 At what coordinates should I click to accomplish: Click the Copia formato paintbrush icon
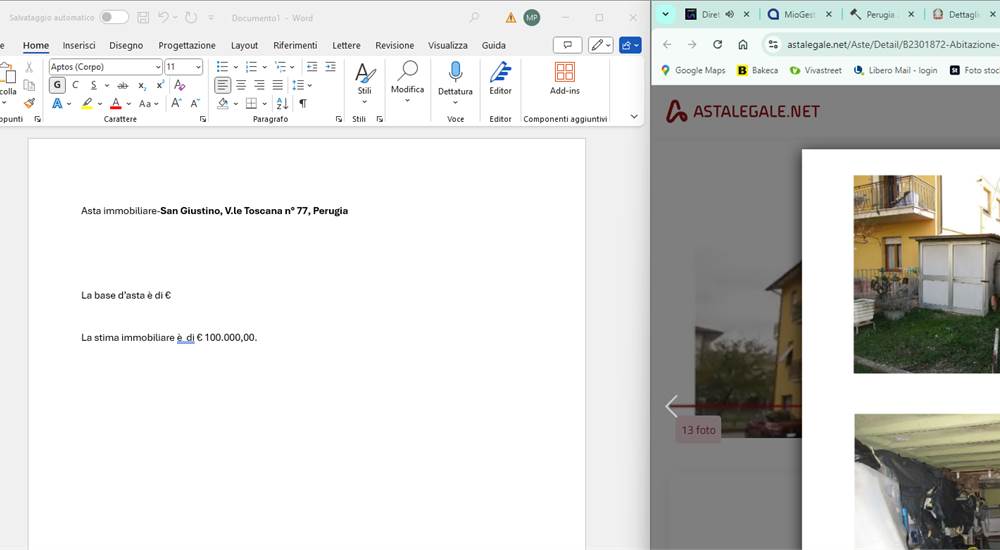click(x=29, y=103)
